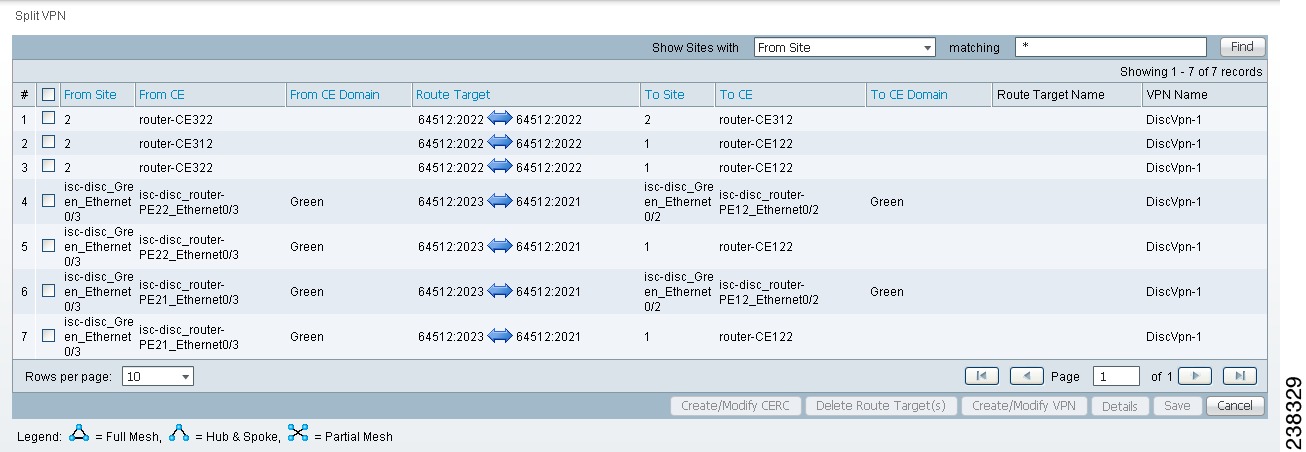Screen dimensions: 1306x452
Task: Click router-CE122 in row 5
Action: point(755,246)
